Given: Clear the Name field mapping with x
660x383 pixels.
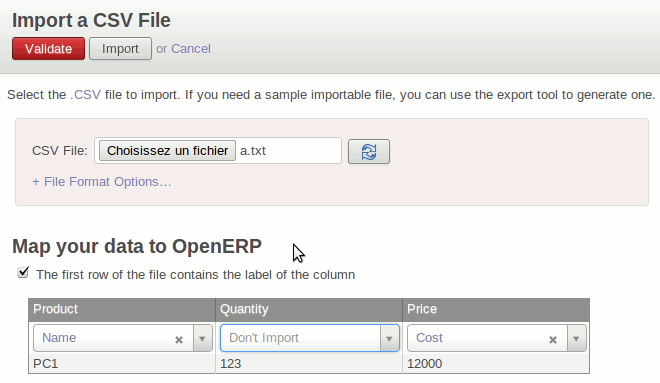Looking at the screenshot, I should (179, 340).
